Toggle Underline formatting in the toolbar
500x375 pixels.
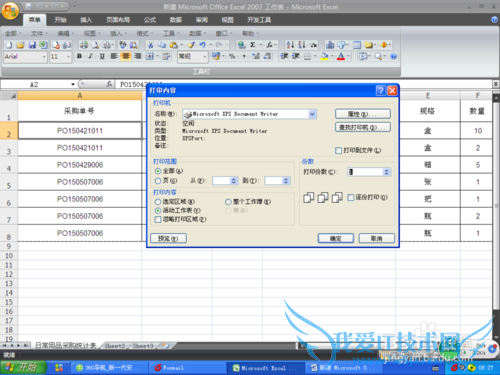tap(102, 56)
